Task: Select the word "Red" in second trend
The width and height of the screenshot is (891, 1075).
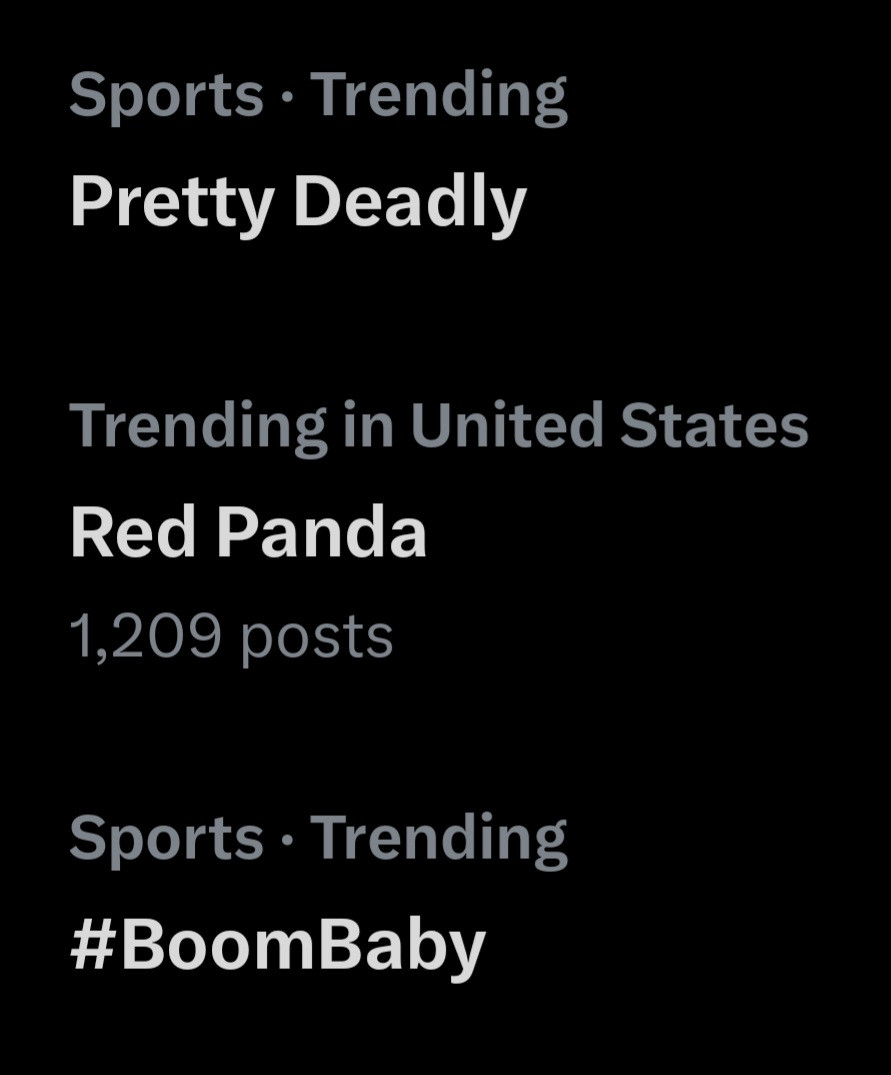Action: click(134, 532)
